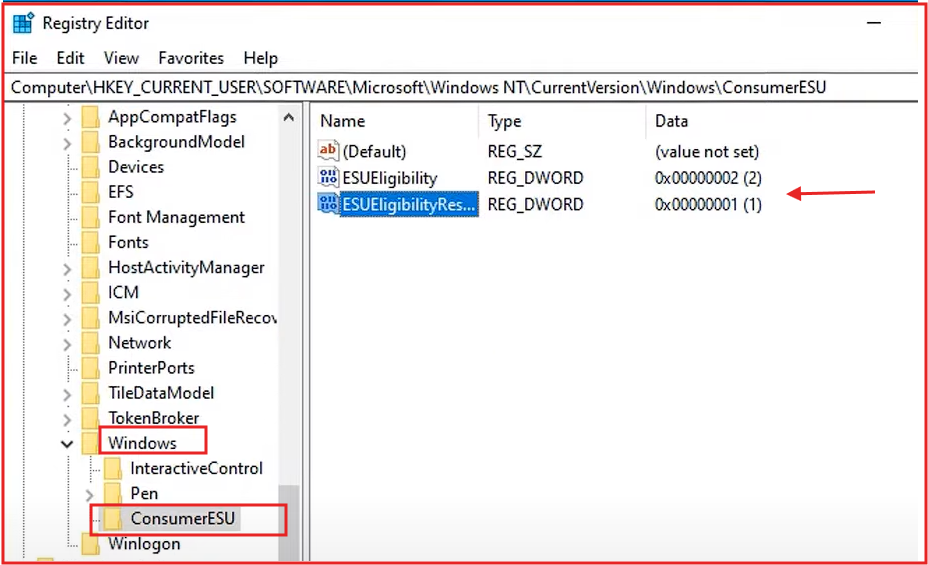Open the File menu

pos(24,58)
